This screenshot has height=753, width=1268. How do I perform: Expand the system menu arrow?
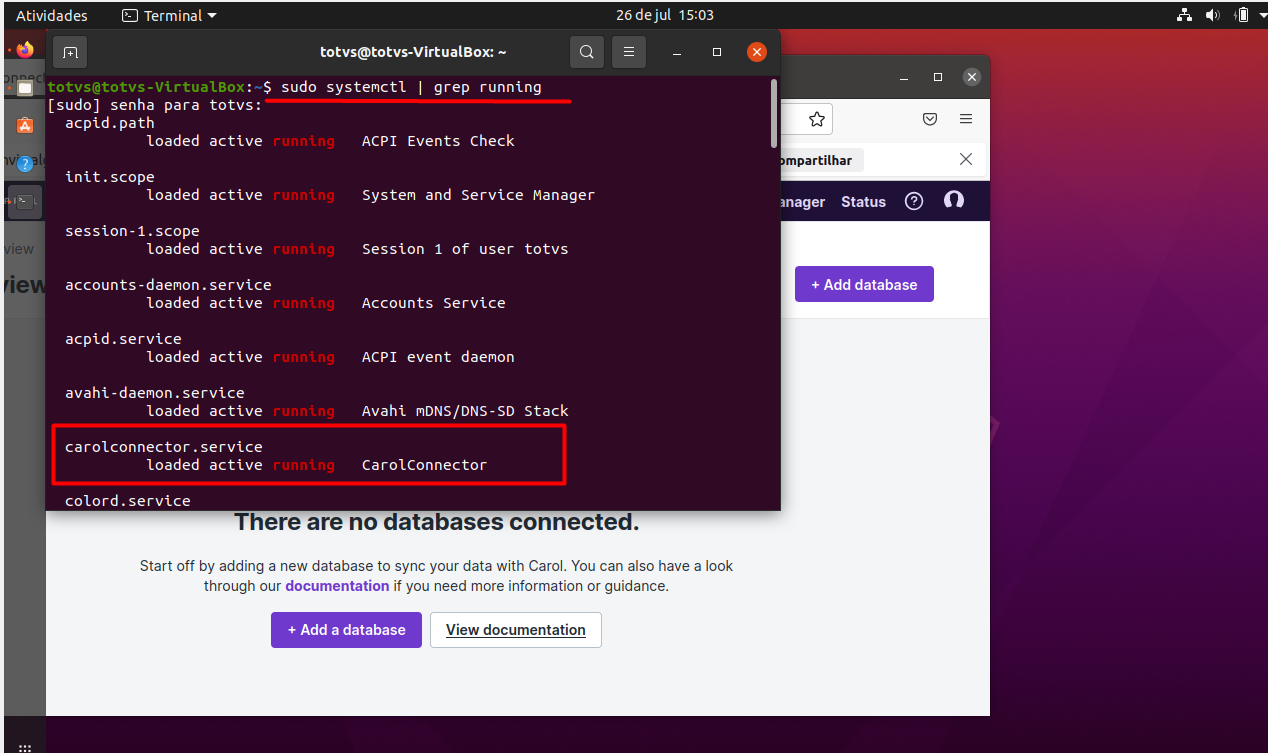(1261, 15)
